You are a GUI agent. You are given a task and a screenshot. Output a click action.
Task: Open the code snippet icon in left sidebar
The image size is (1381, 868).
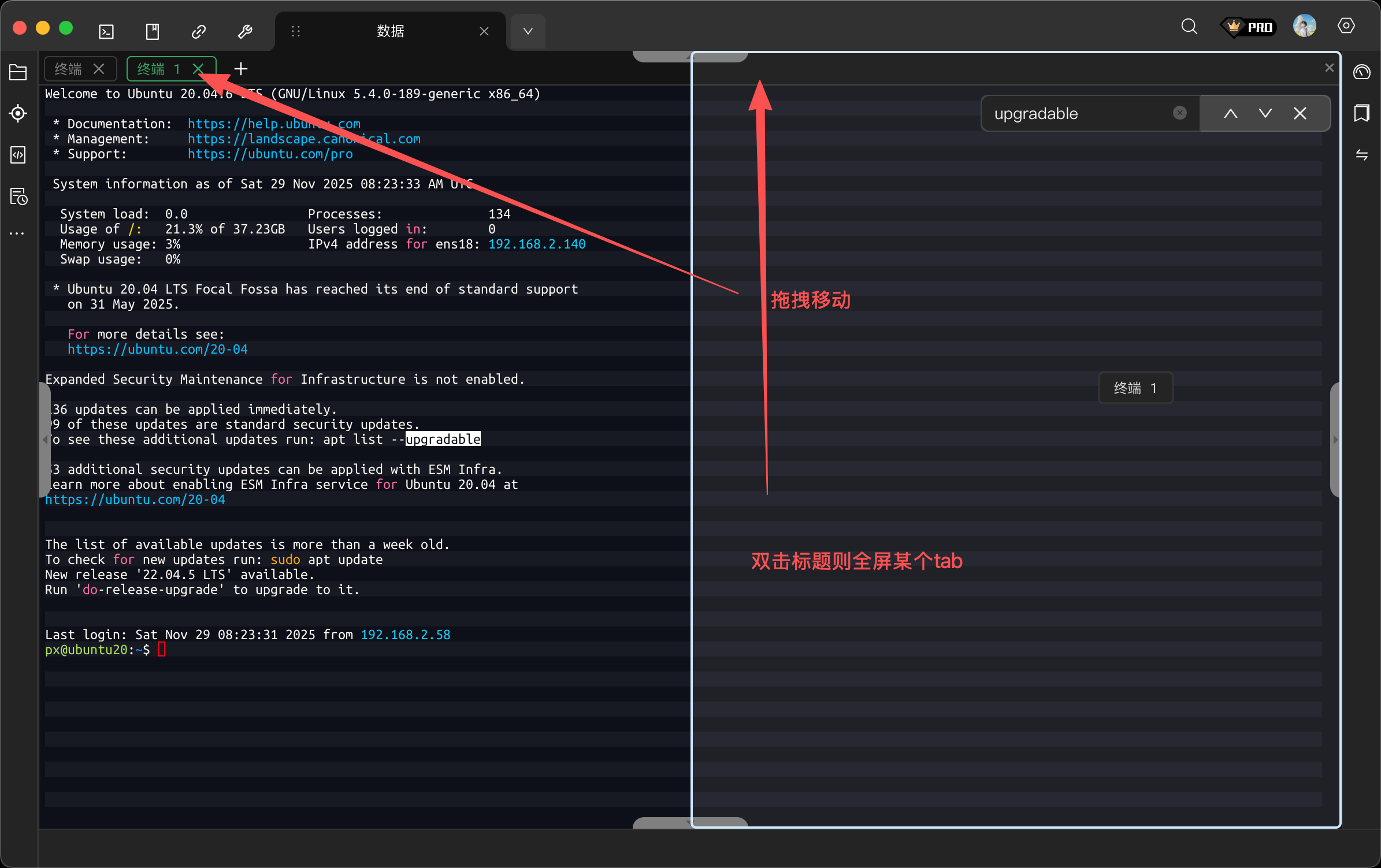(18, 154)
